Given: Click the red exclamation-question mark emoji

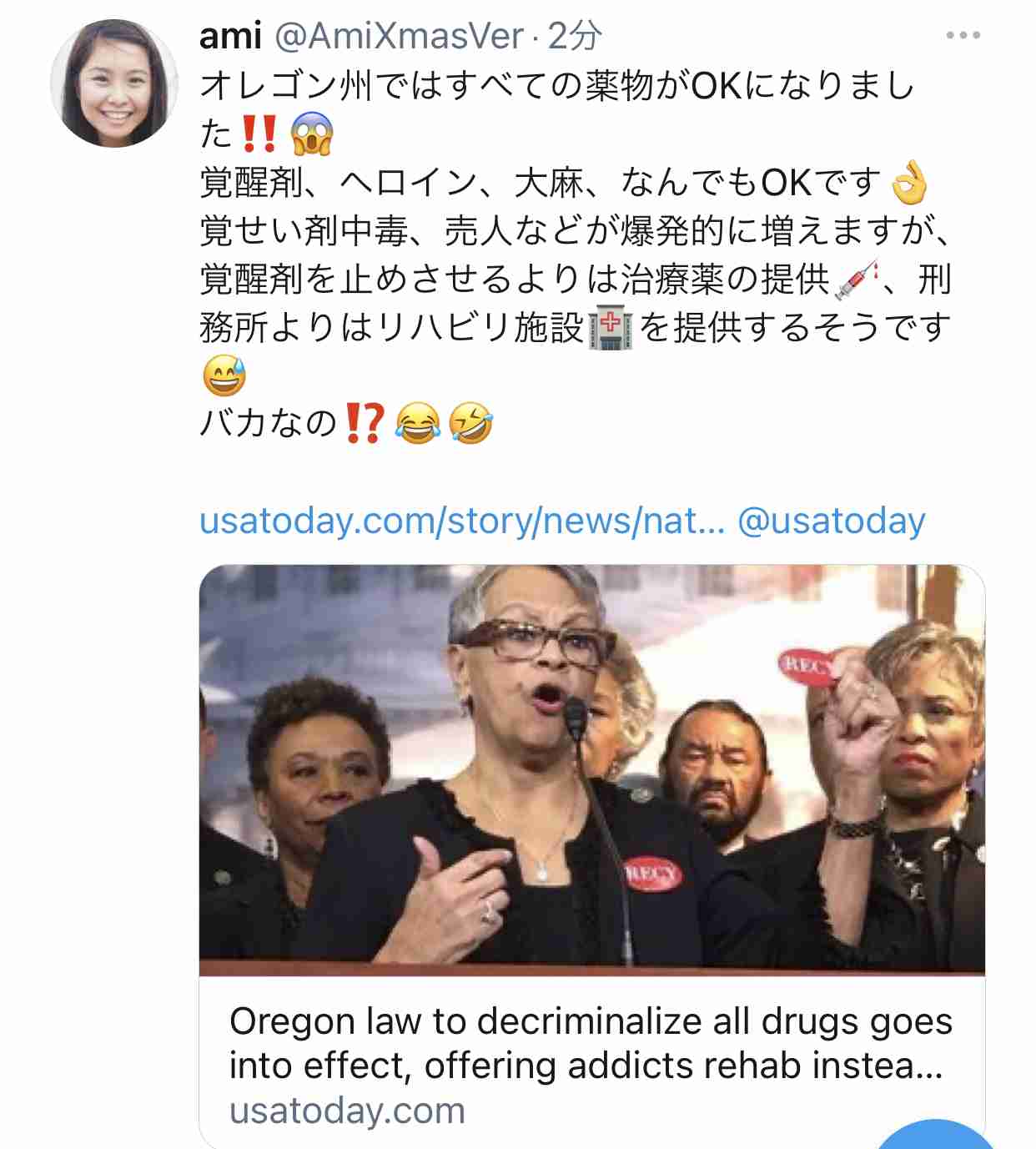Looking at the screenshot, I should click(364, 423).
